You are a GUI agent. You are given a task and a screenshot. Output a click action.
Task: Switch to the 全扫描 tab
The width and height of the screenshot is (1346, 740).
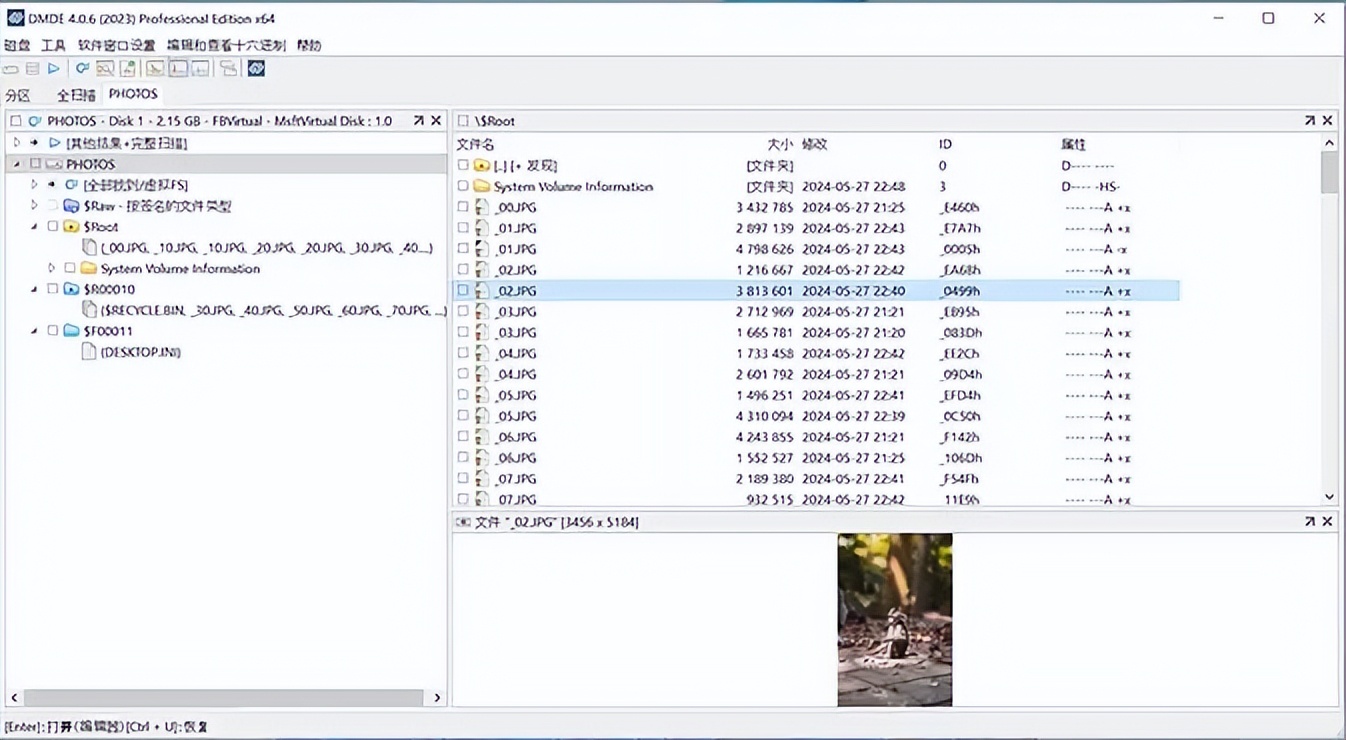76,95
